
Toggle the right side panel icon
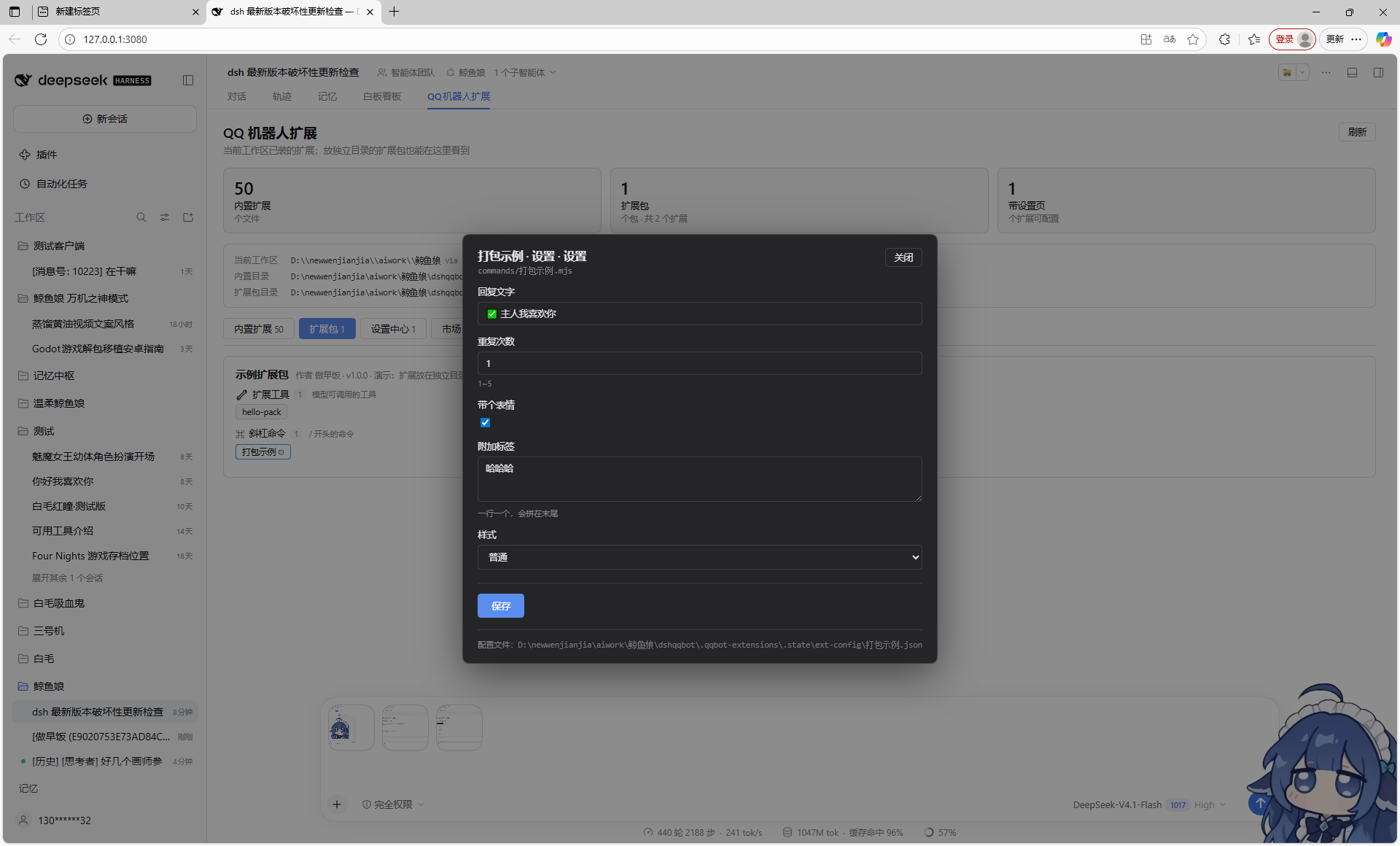point(1378,72)
